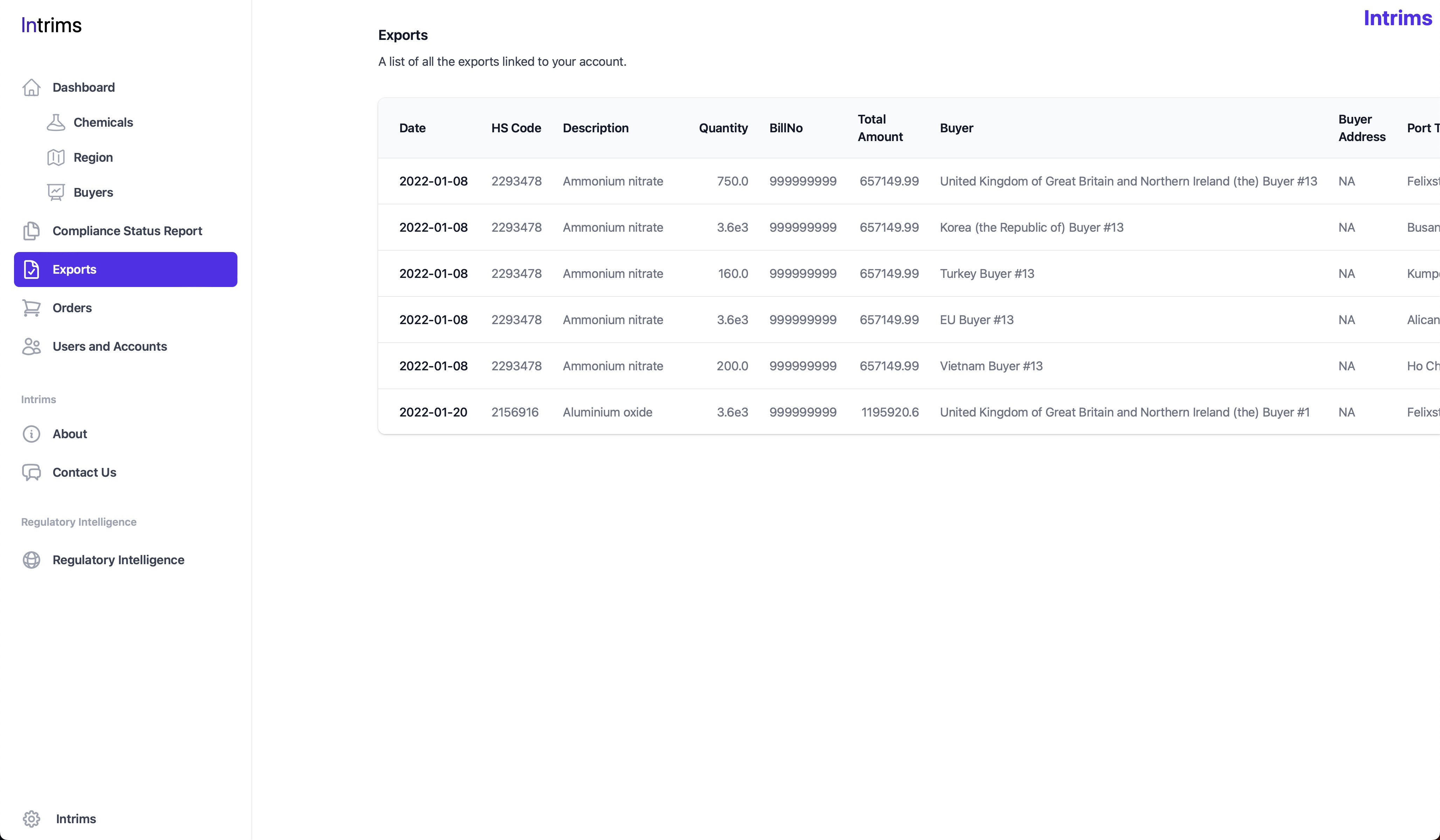Click the Intrims logo in sidebar
The height and width of the screenshot is (840, 1440).
tap(51, 25)
